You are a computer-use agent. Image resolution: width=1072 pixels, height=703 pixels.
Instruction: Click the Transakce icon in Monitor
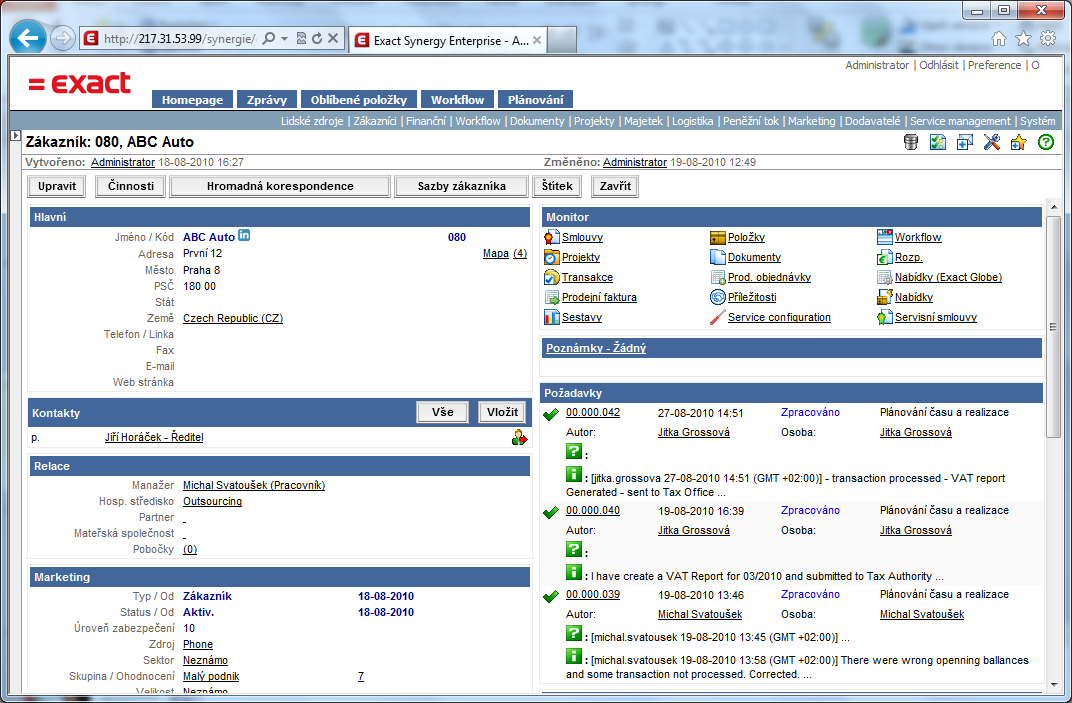(552, 277)
